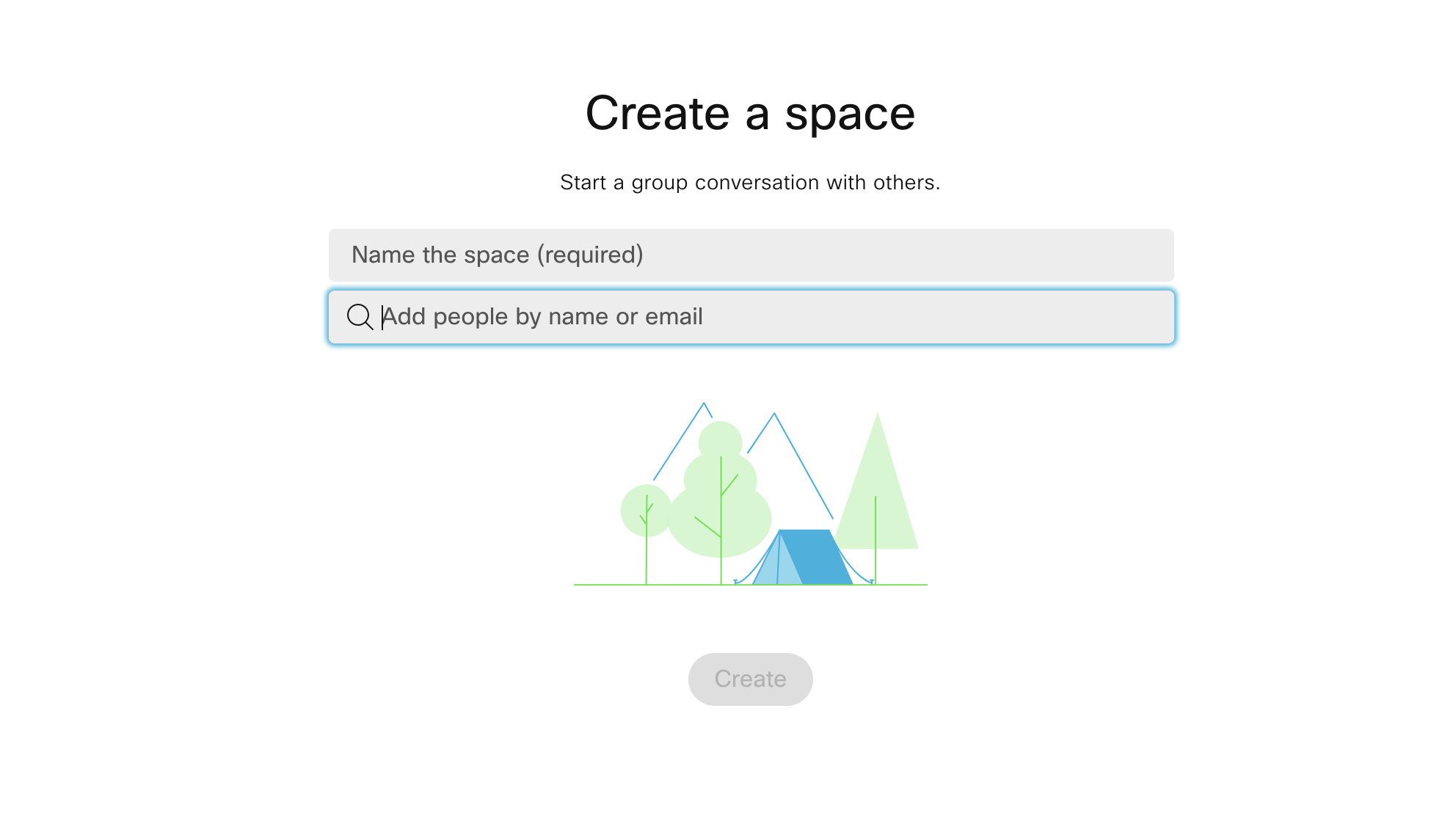
Task: Click the word "(required)" in the name field
Action: tap(590, 255)
